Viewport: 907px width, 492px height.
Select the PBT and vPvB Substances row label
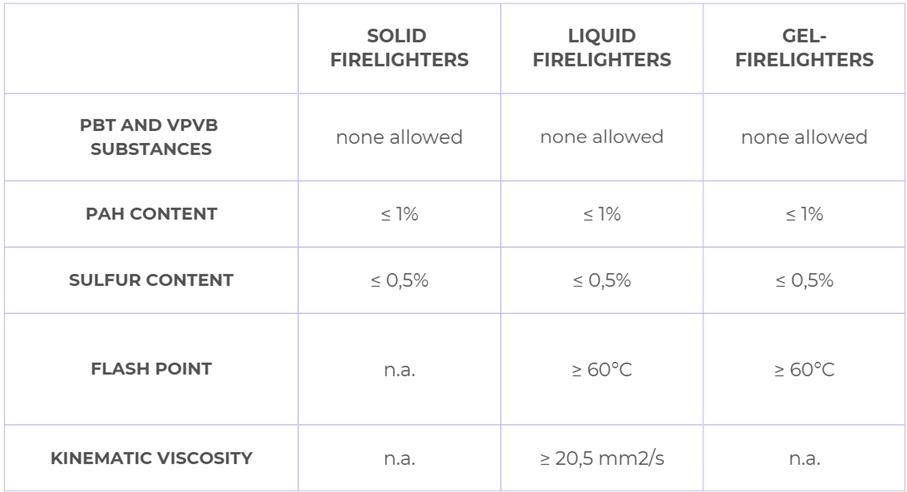pos(150,137)
